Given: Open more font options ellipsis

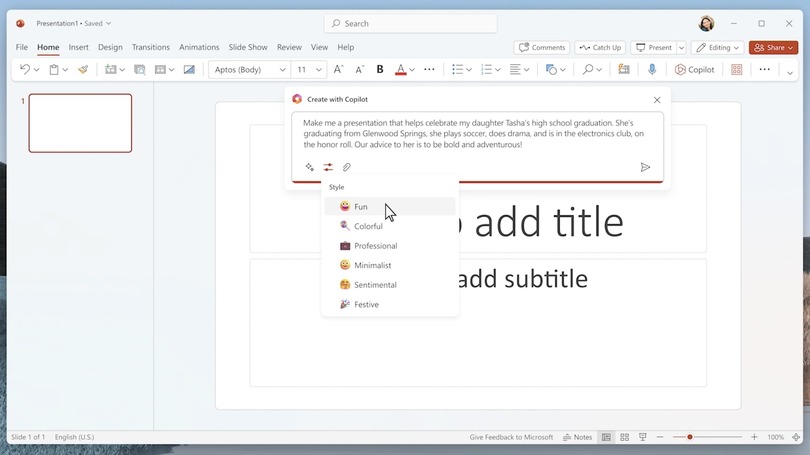Looking at the screenshot, I should [429, 69].
